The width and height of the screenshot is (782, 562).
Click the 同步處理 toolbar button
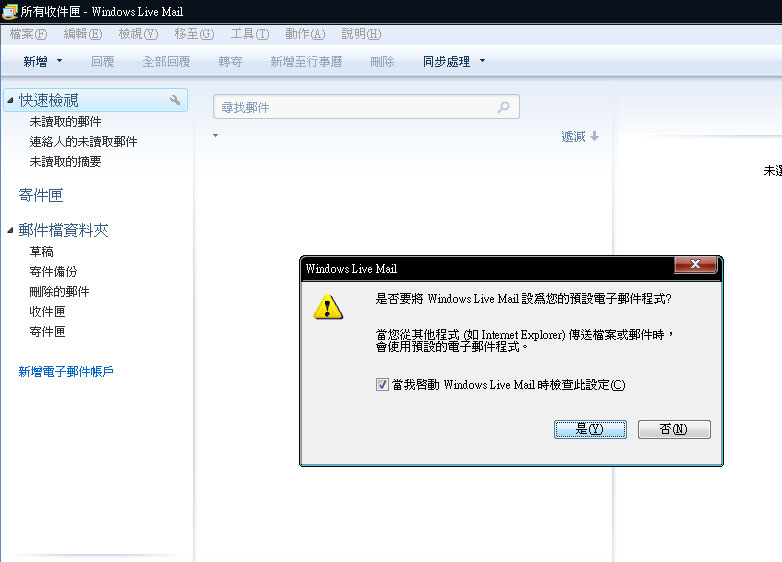tap(446, 61)
